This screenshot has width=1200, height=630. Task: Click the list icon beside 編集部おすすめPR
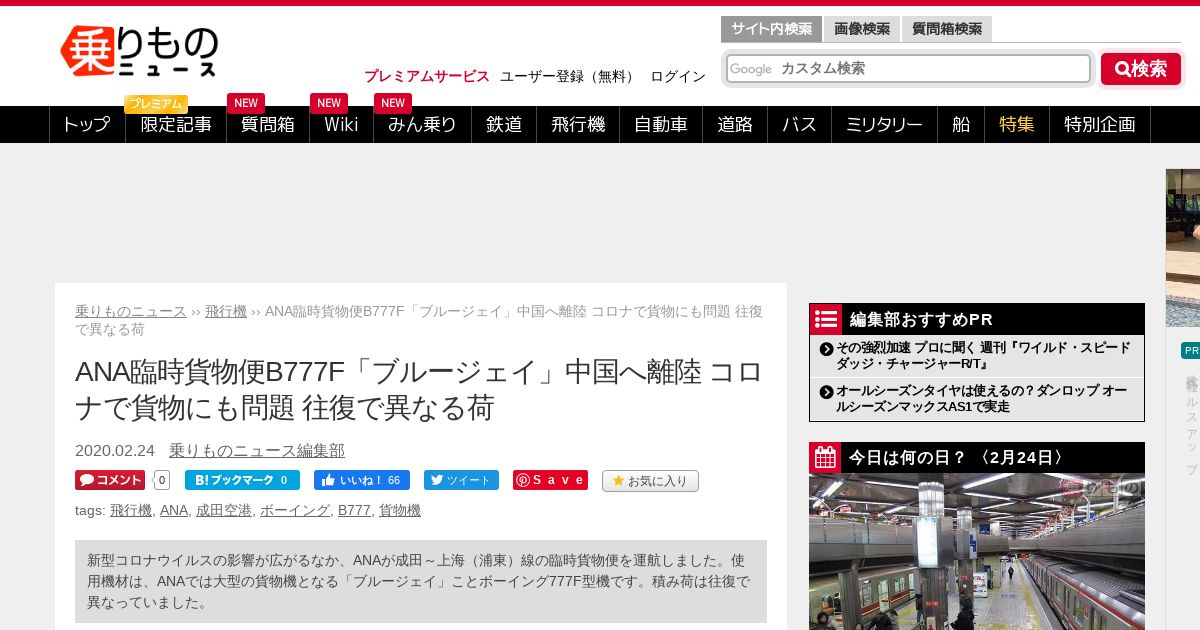826,319
